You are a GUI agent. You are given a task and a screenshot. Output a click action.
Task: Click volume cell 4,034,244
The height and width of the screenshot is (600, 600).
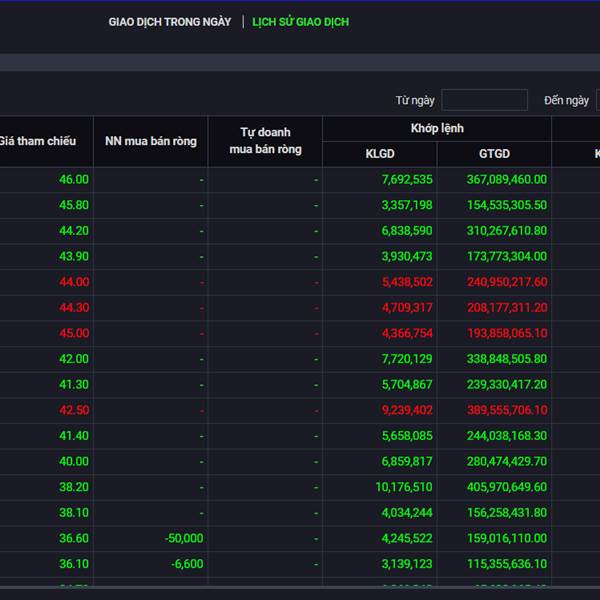point(407,513)
